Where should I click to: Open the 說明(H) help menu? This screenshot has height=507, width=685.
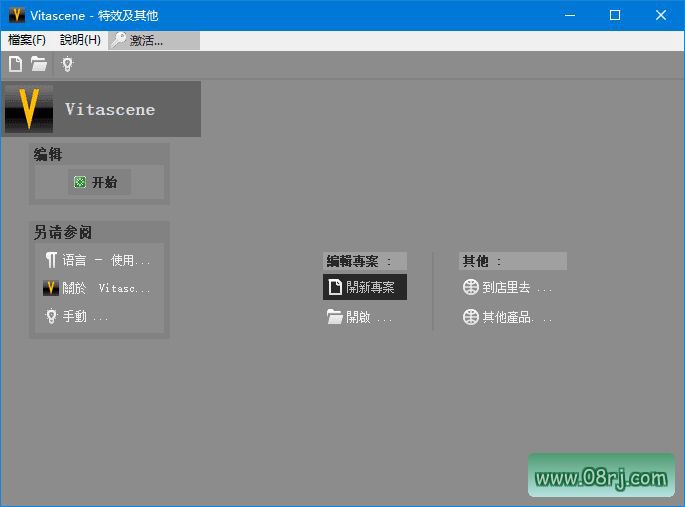pyautogui.click(x=80, y=40)
